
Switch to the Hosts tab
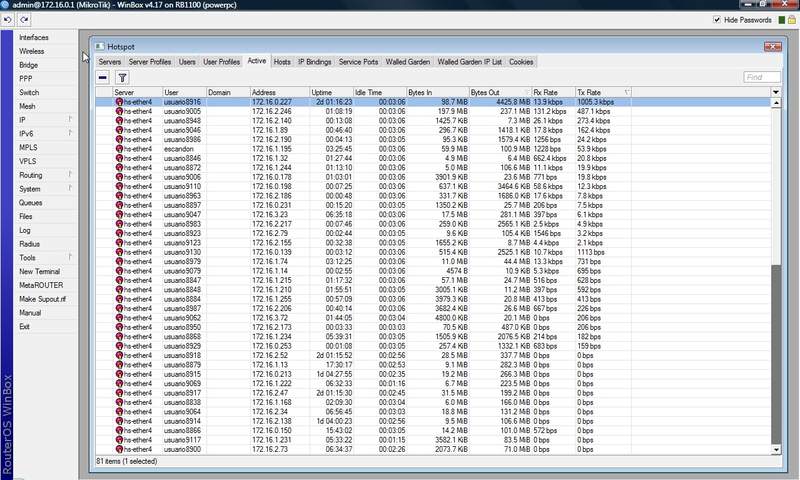(282, 62)
